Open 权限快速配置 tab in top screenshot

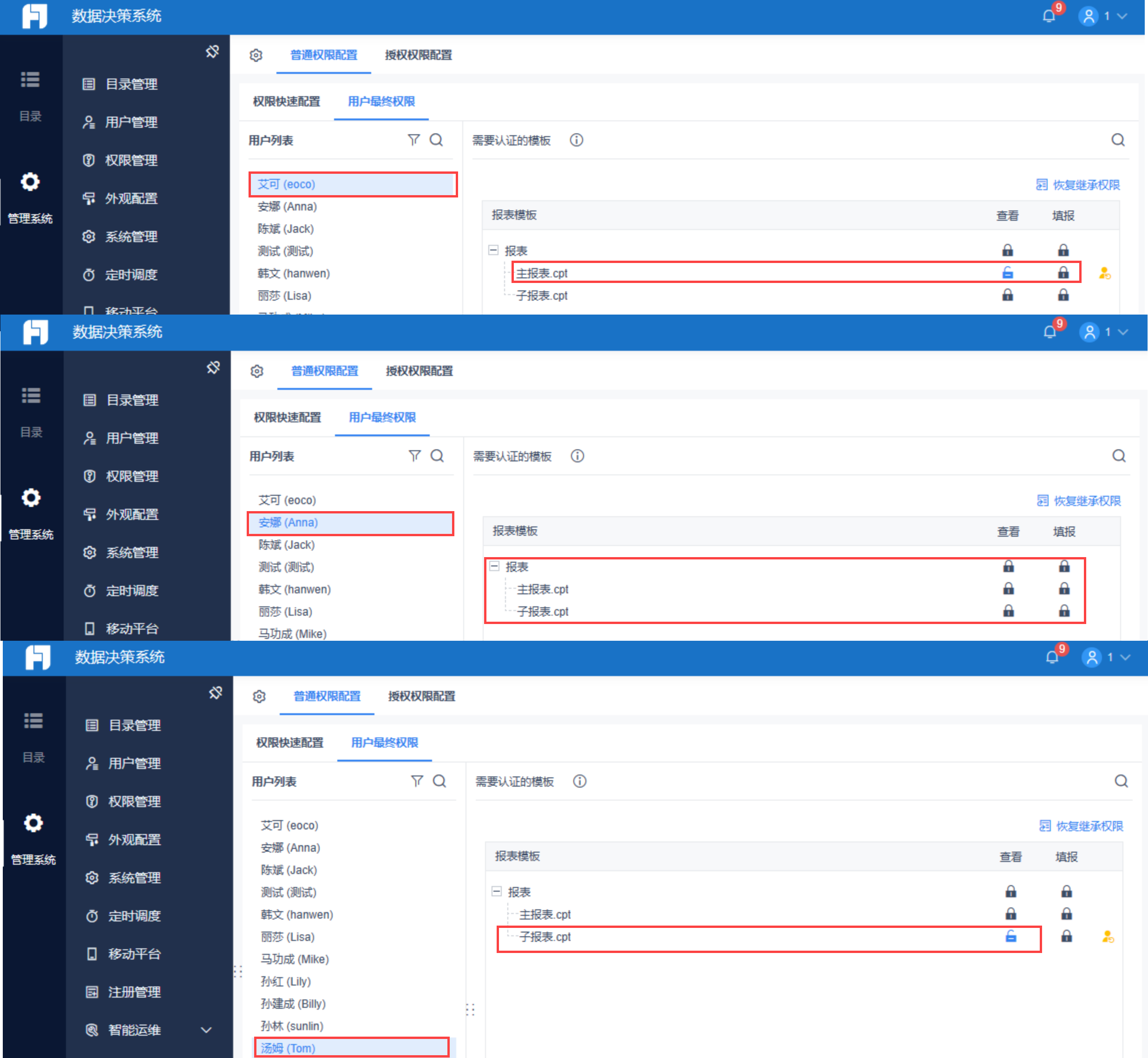tap(287, 101)
